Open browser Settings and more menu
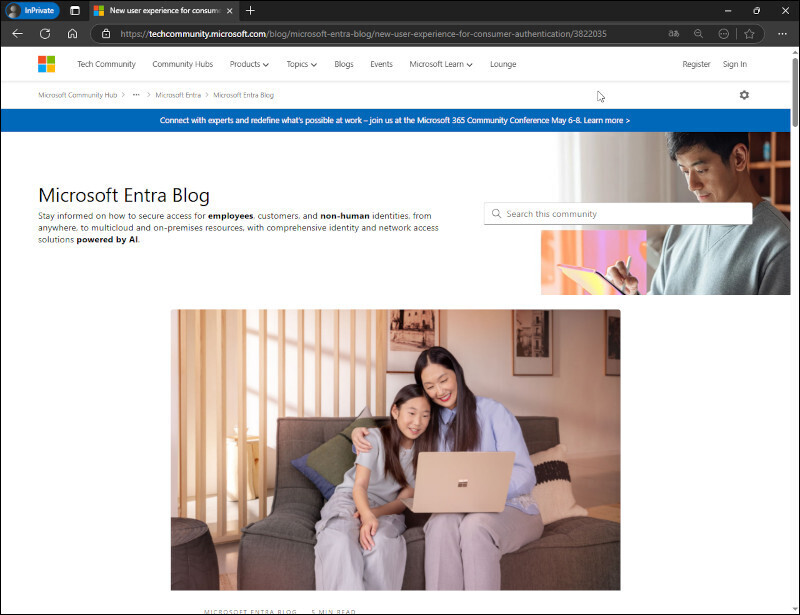This screenshot has height=615, width=800. point(782,34)
